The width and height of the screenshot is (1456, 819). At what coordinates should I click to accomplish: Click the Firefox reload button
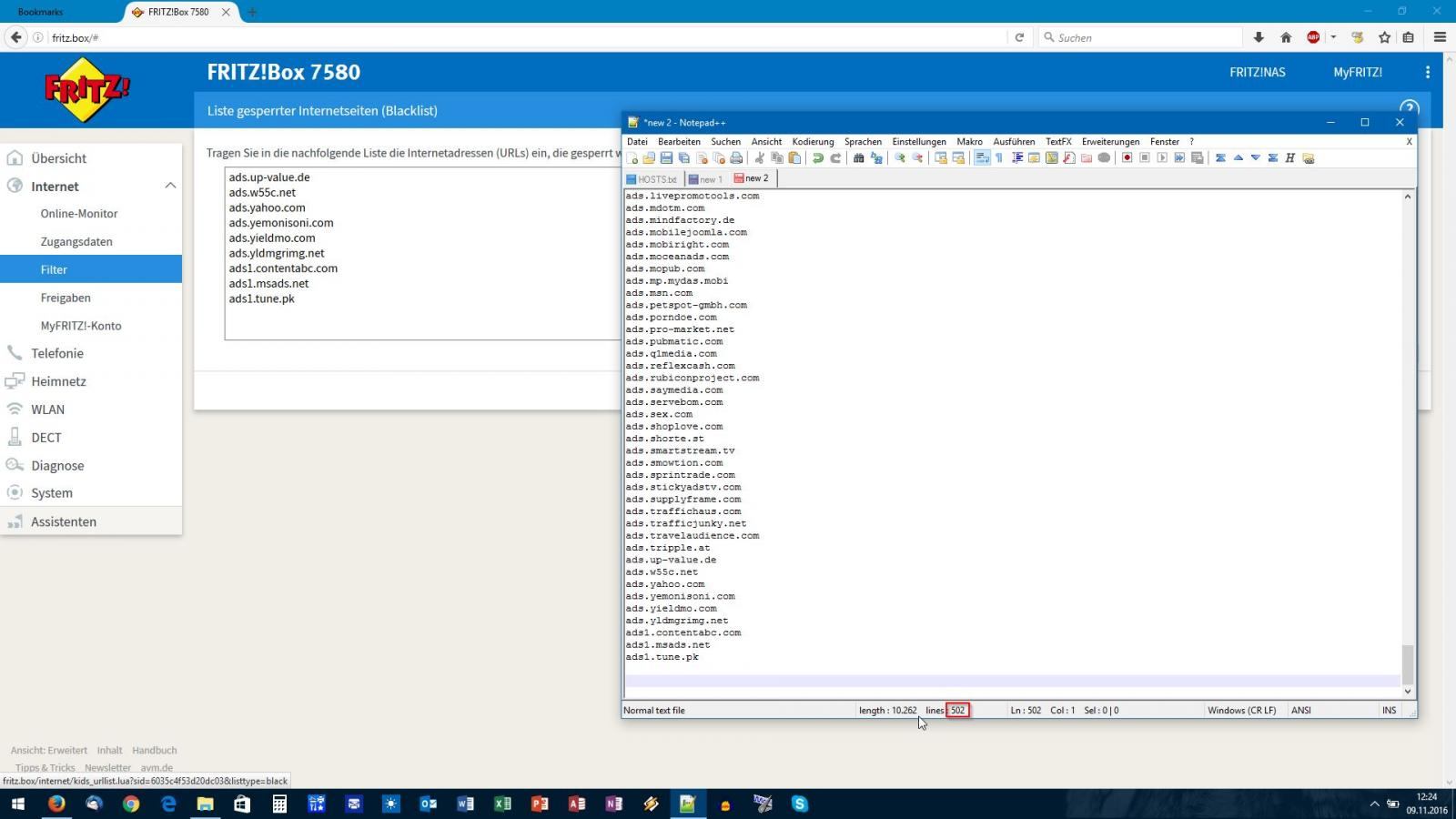tap(1019, 37)
